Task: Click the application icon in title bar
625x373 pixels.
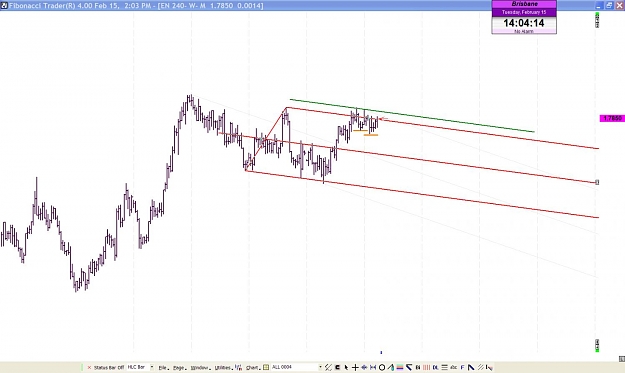Action: (x=4, y=6)
